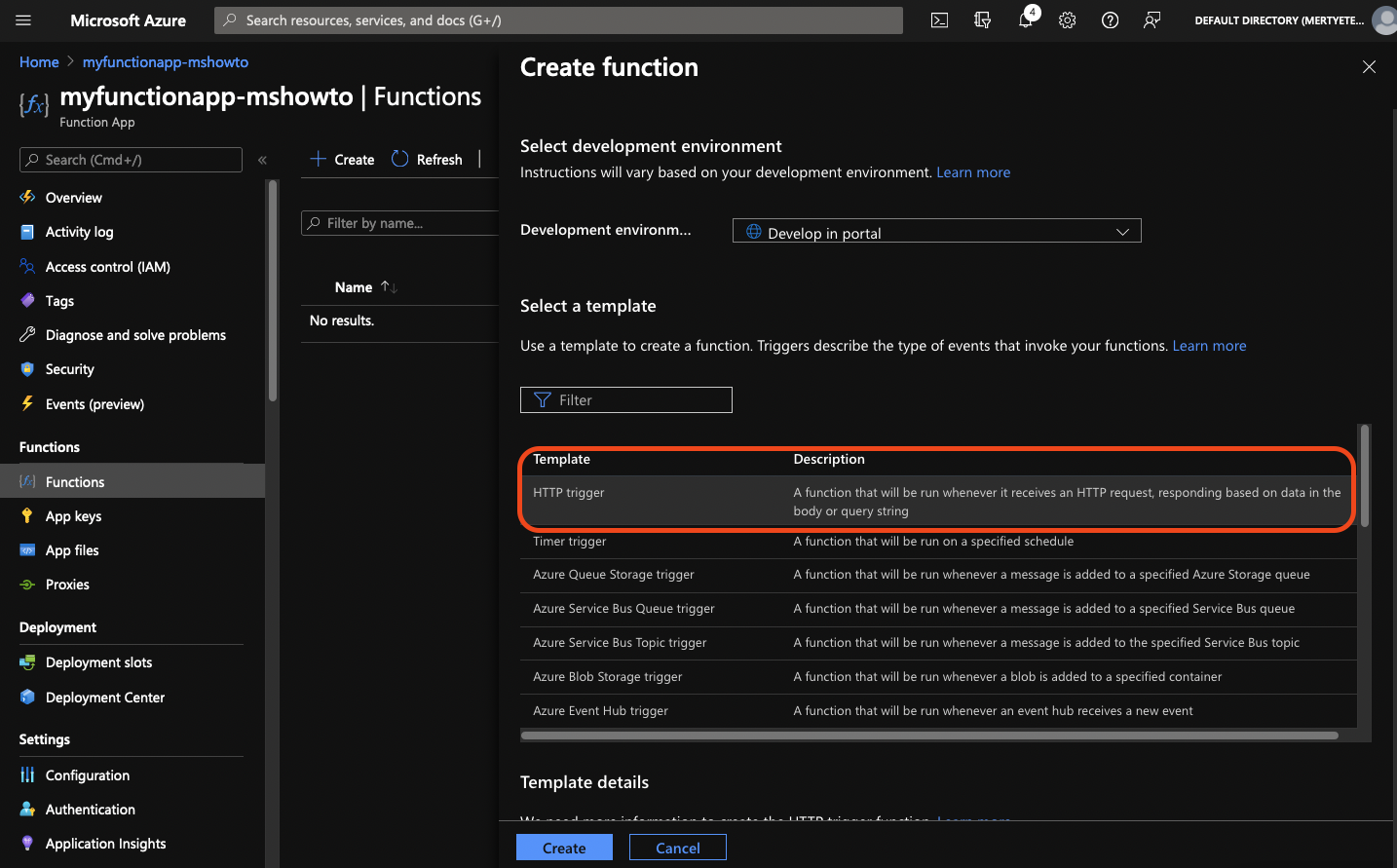The width and height of the screenshot is (1397, 868).
Task: Click the template list vertical scrollbar
Action: point(1365,475)
